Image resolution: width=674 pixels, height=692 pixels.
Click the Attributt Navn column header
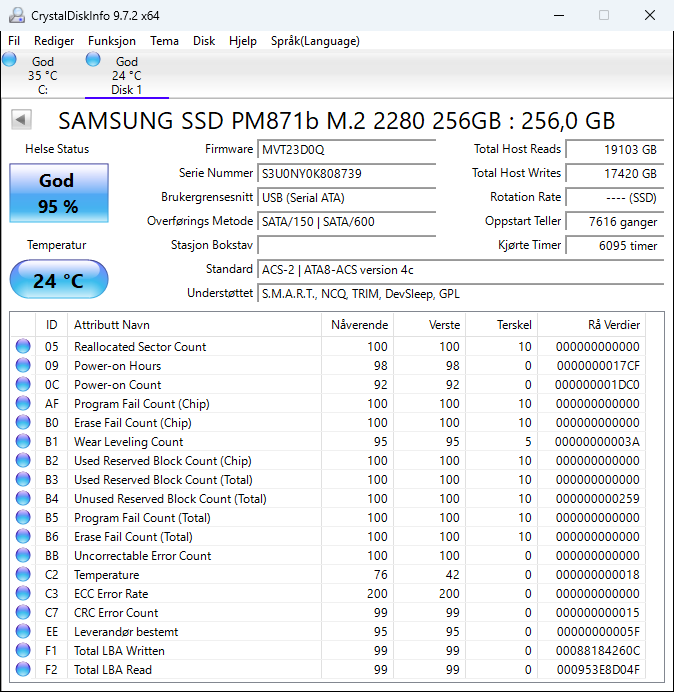[194, 325]
